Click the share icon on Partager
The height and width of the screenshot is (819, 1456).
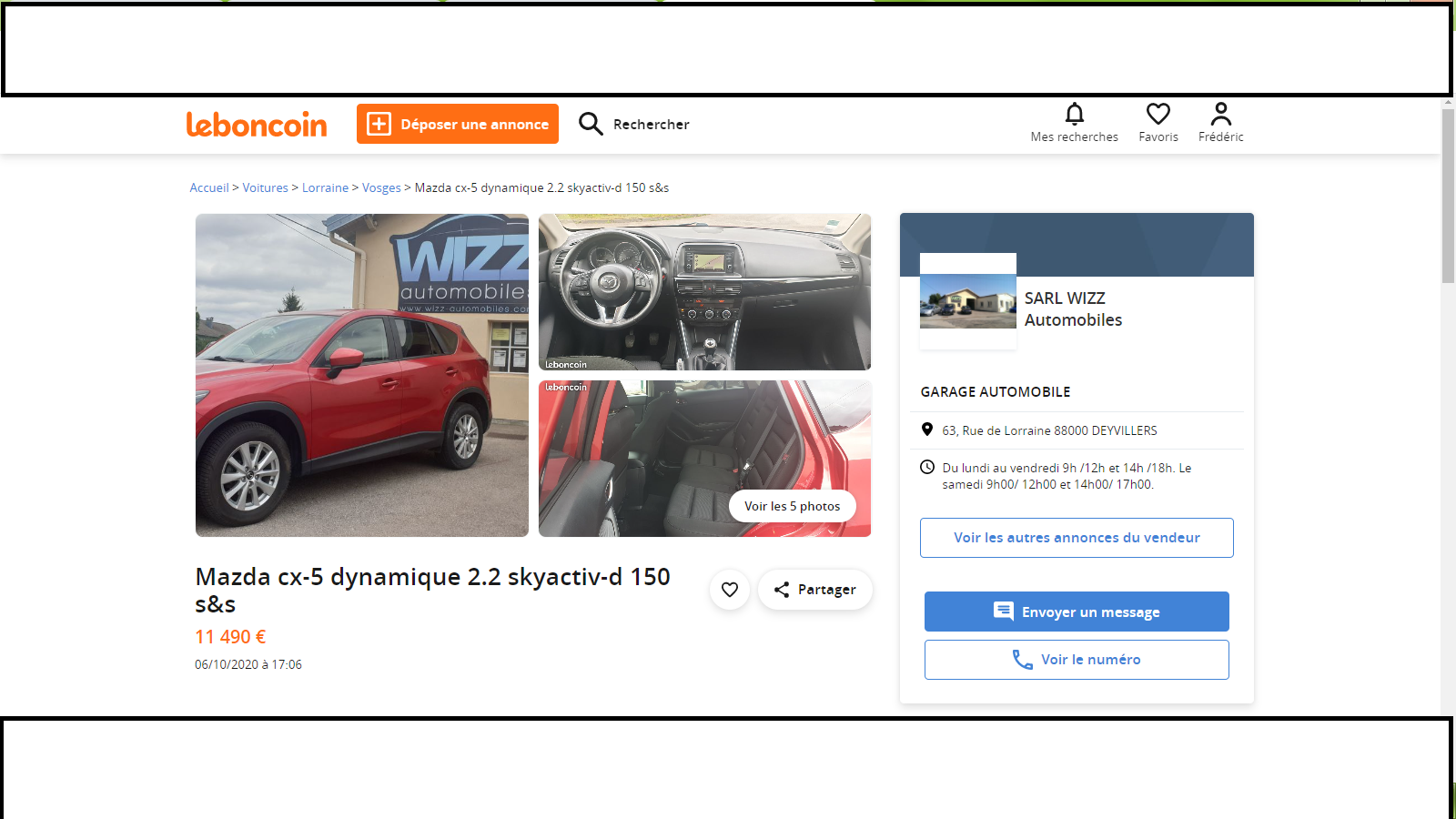(x=782, y=590)
